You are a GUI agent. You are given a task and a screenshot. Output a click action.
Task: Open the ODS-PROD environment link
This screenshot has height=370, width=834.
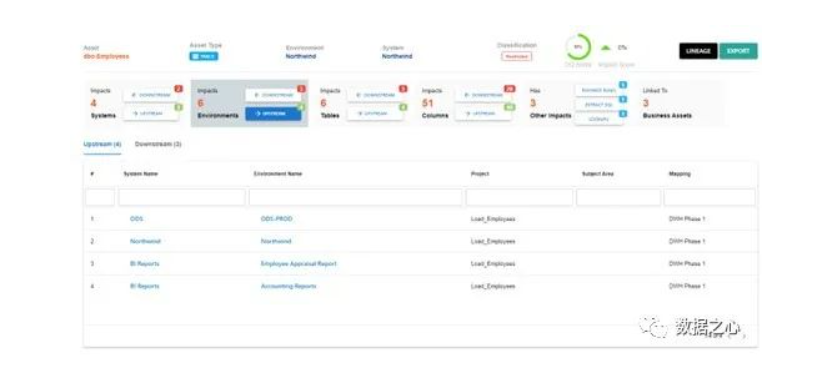click(x=277, y=219)
